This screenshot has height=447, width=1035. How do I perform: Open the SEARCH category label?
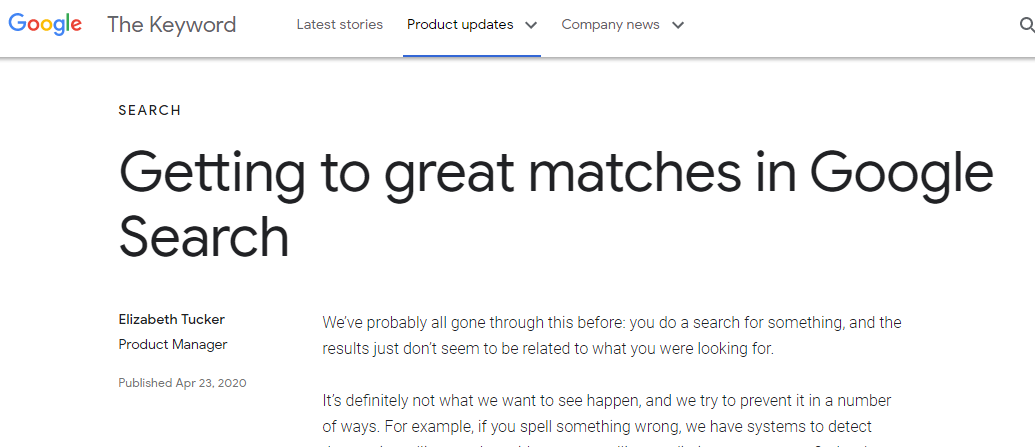click(150, 110)
